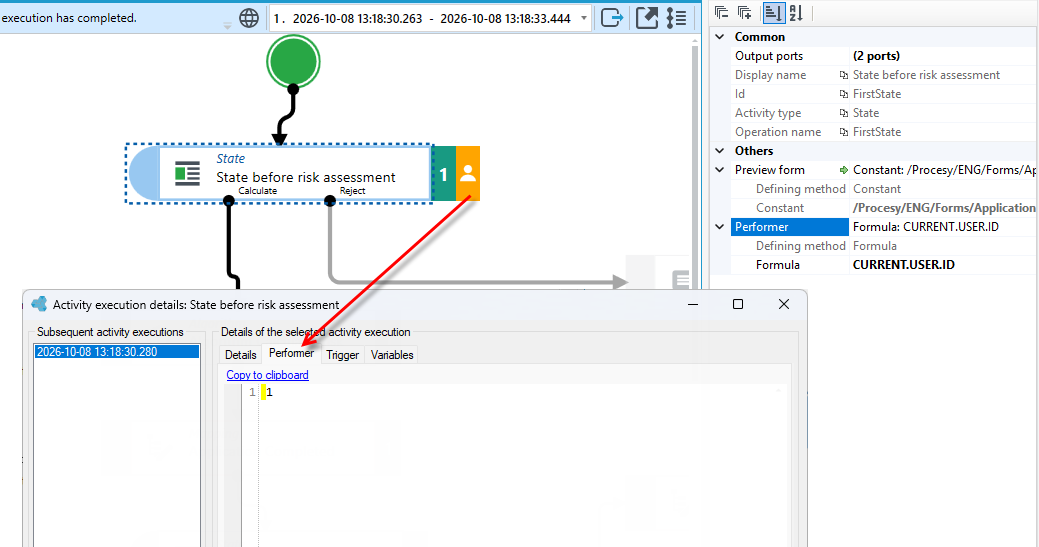This screenshot has width=1039, height=547.
Task: Open the external window pop-out icon
Action: click(x=647, y=18)
